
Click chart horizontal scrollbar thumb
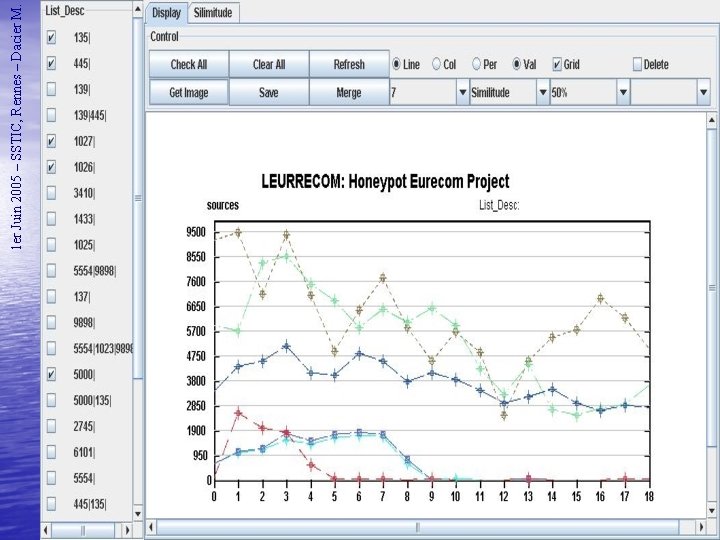click(x=417, y=526)
